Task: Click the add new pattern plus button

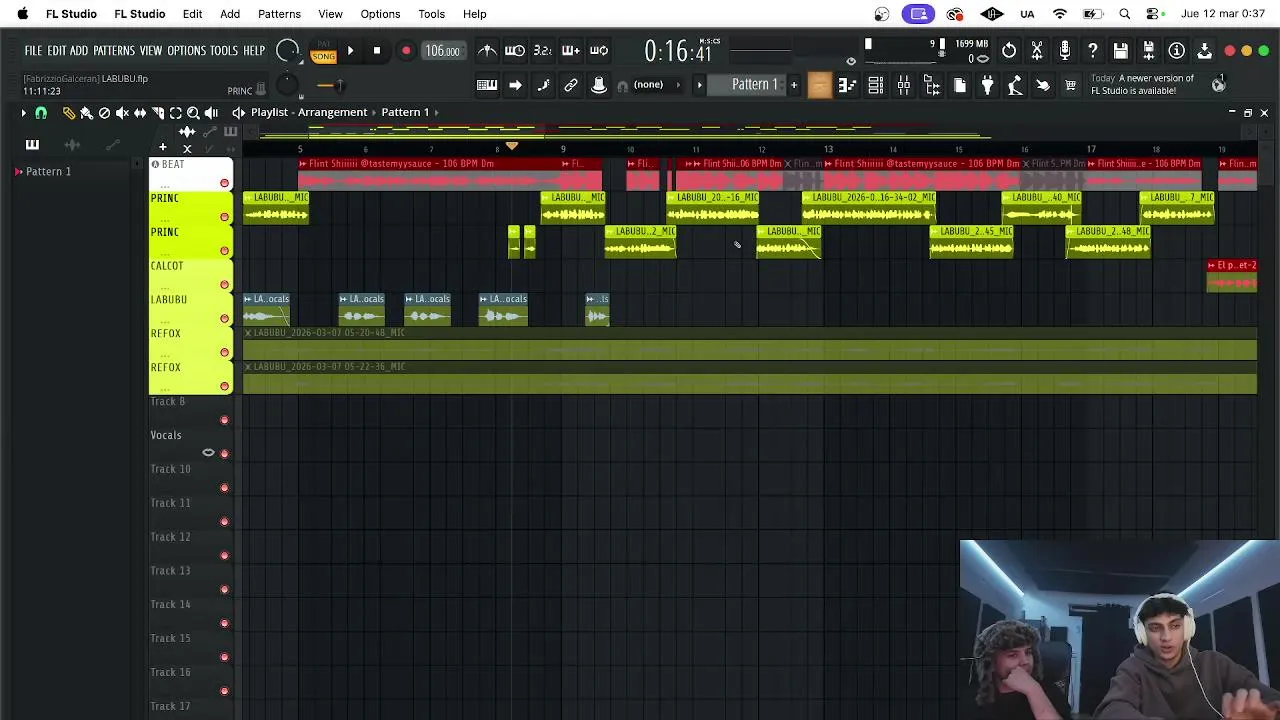Action: pyautogui.click(x=794, y=85)
